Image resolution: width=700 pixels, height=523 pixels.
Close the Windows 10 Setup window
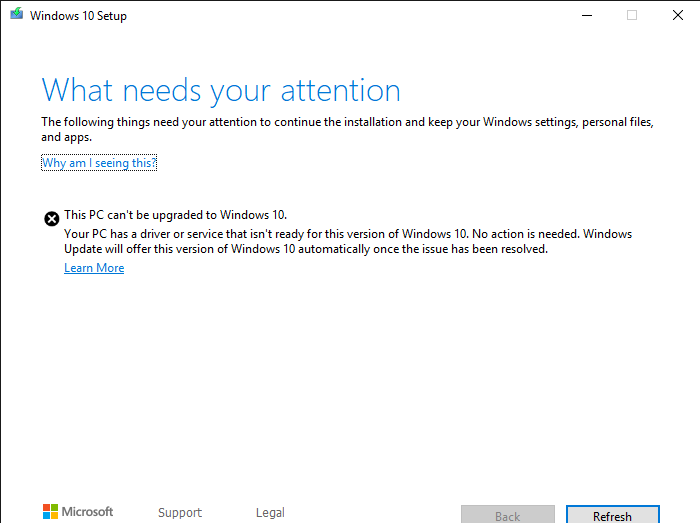tap(678, 16)
